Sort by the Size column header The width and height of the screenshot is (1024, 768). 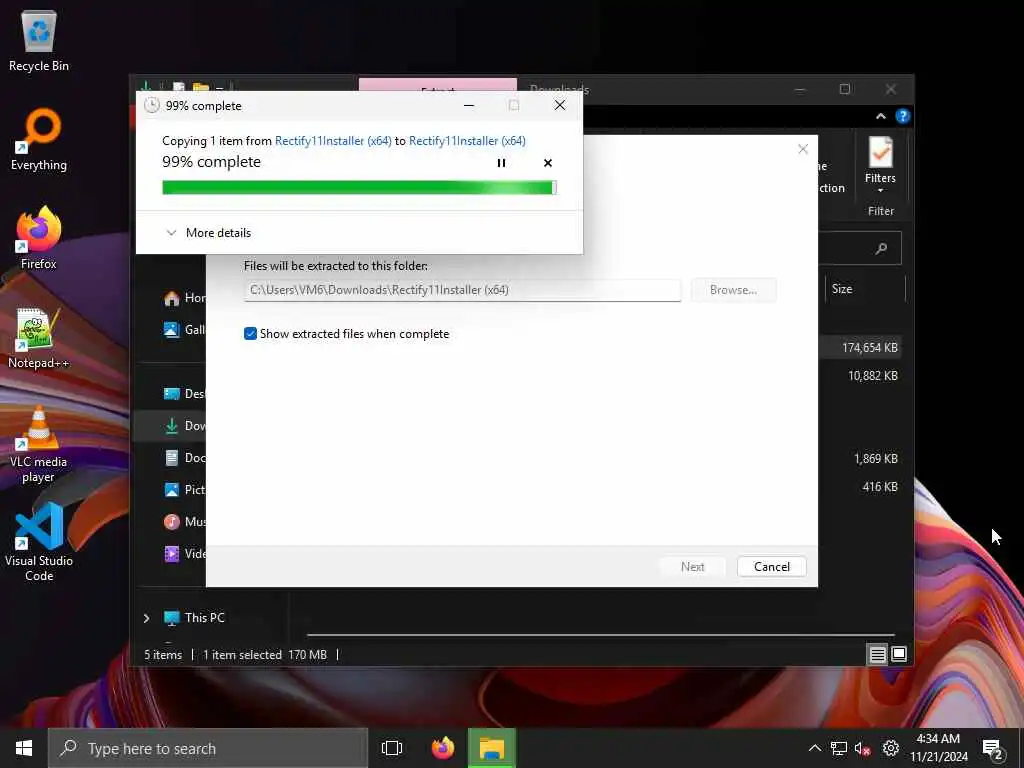coord(842,289)
